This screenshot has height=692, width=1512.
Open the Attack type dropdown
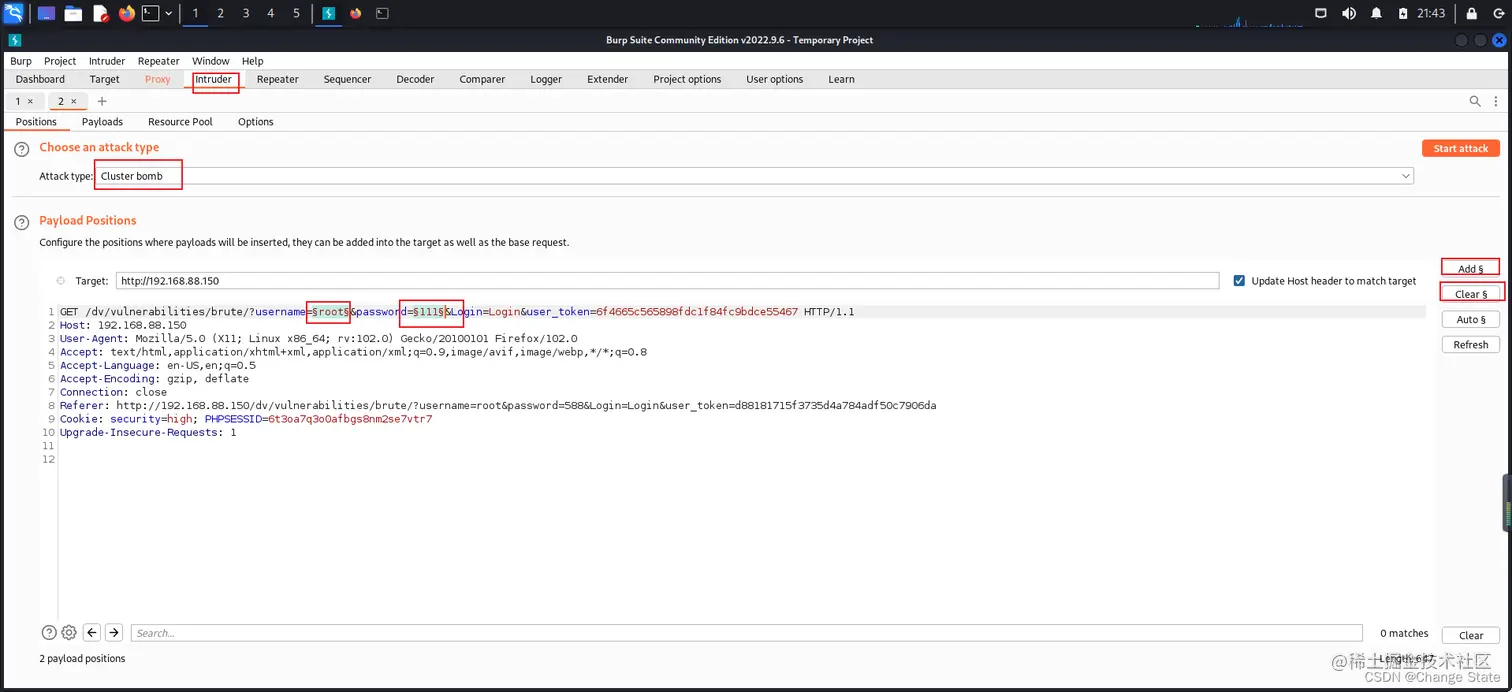point(755,176)
